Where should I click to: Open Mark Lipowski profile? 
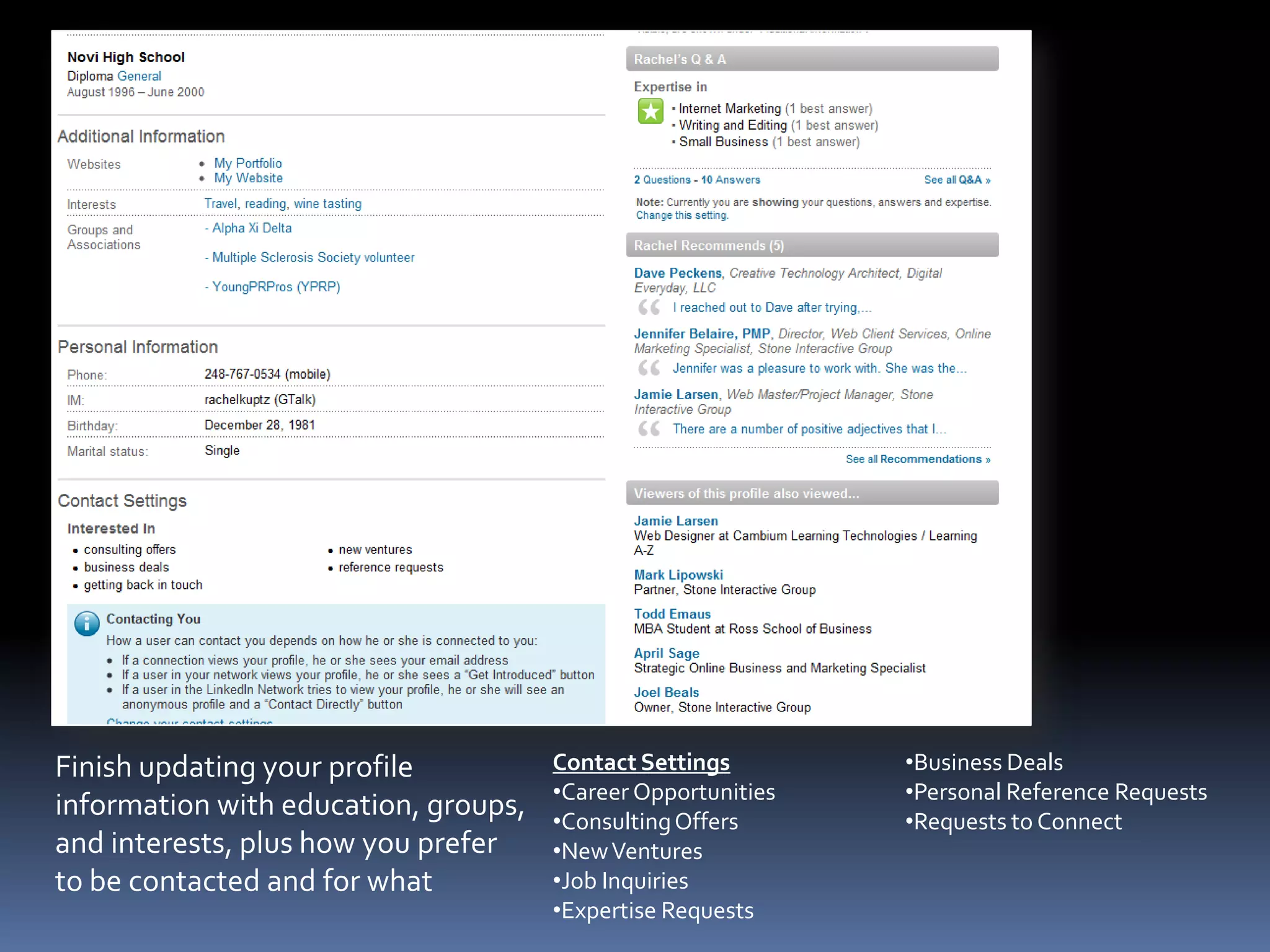click(678, 575)
